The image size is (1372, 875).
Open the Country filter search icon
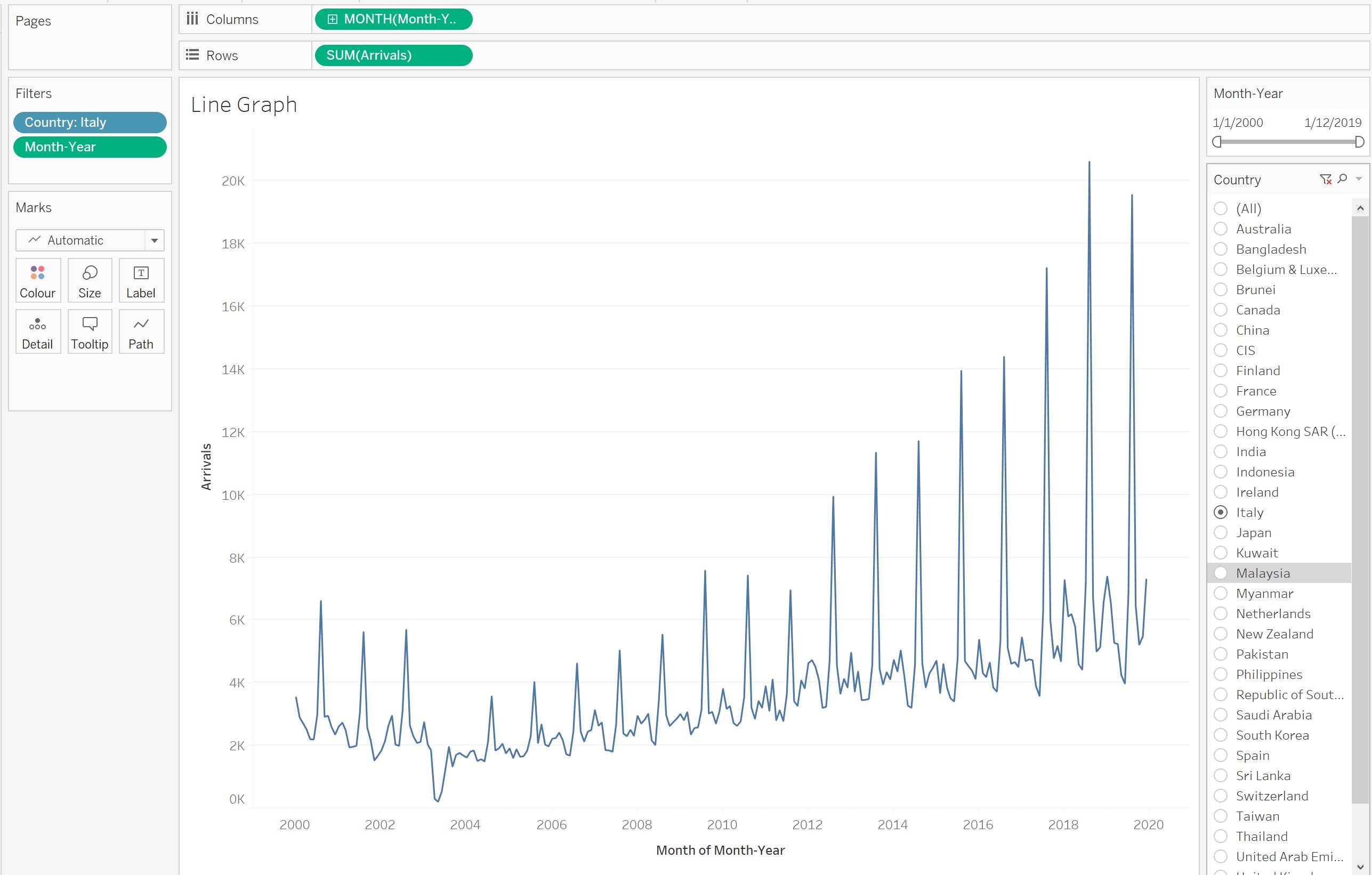point(1342,179)
